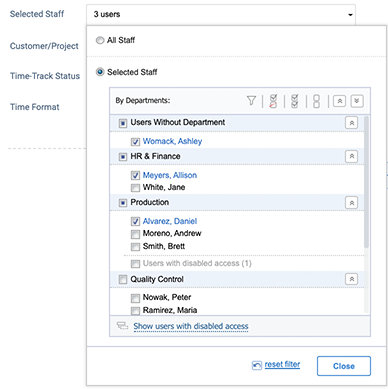
Task: Expand all departments using double-down arrow icon
Action: pos(357,101)
